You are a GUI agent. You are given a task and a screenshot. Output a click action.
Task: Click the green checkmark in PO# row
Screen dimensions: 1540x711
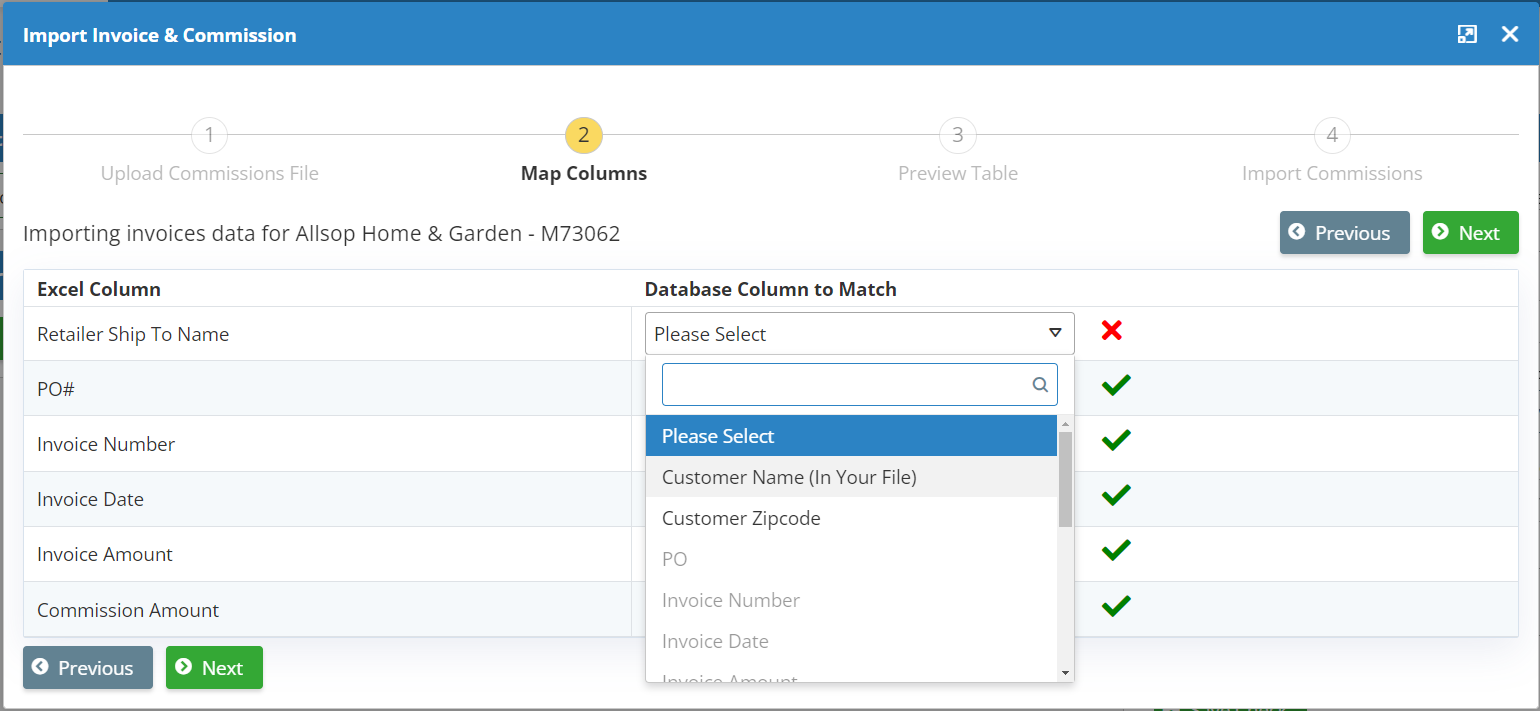tap(1115, 385)
